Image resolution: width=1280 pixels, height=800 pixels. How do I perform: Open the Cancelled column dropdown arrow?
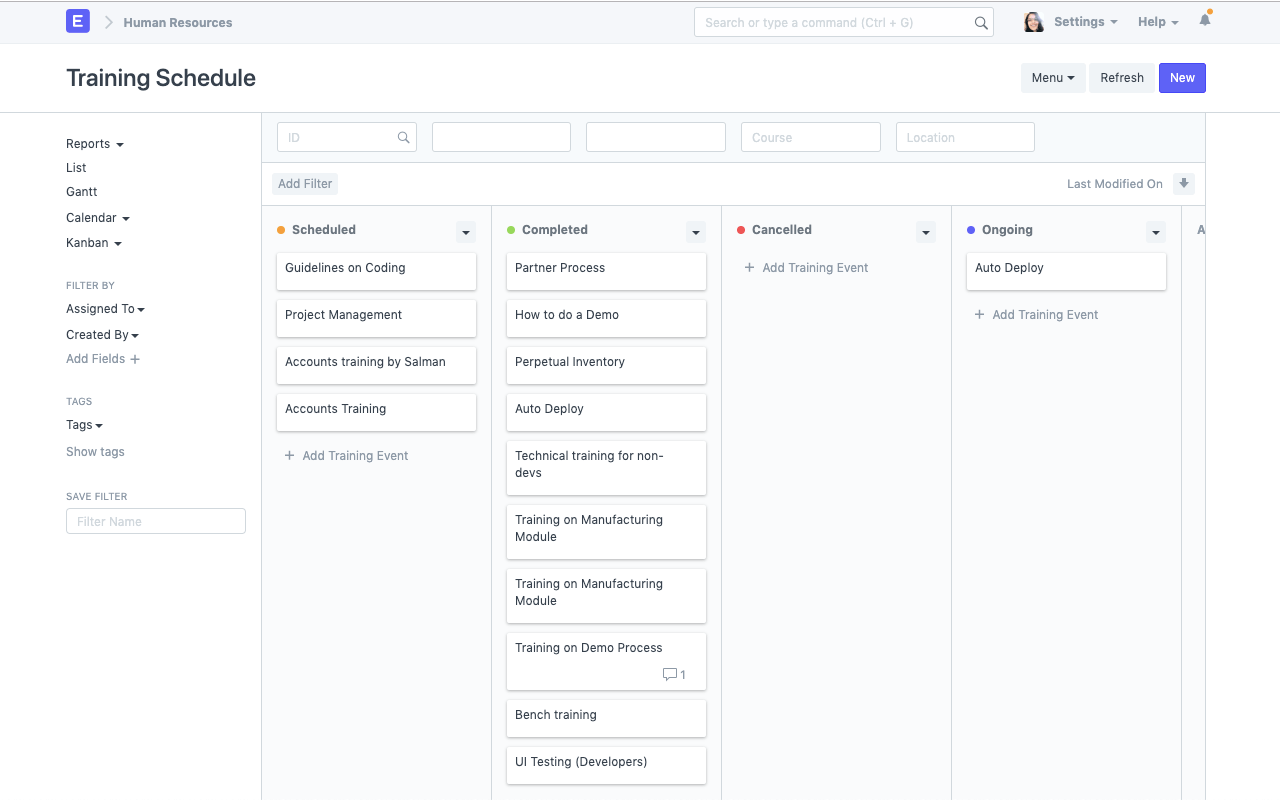pos(926,232)
